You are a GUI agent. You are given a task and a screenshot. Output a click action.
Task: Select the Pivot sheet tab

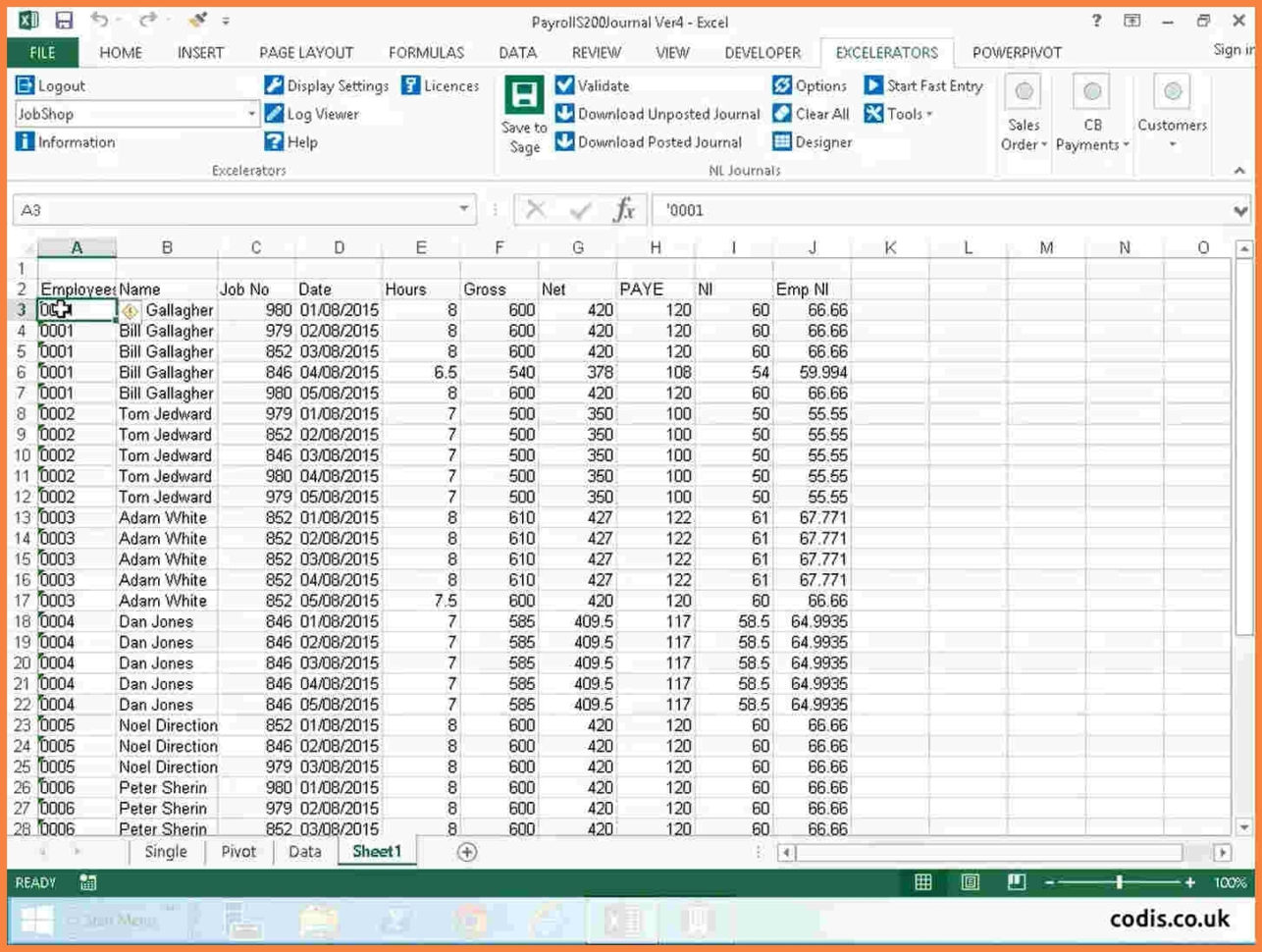(x=237, y=852)
